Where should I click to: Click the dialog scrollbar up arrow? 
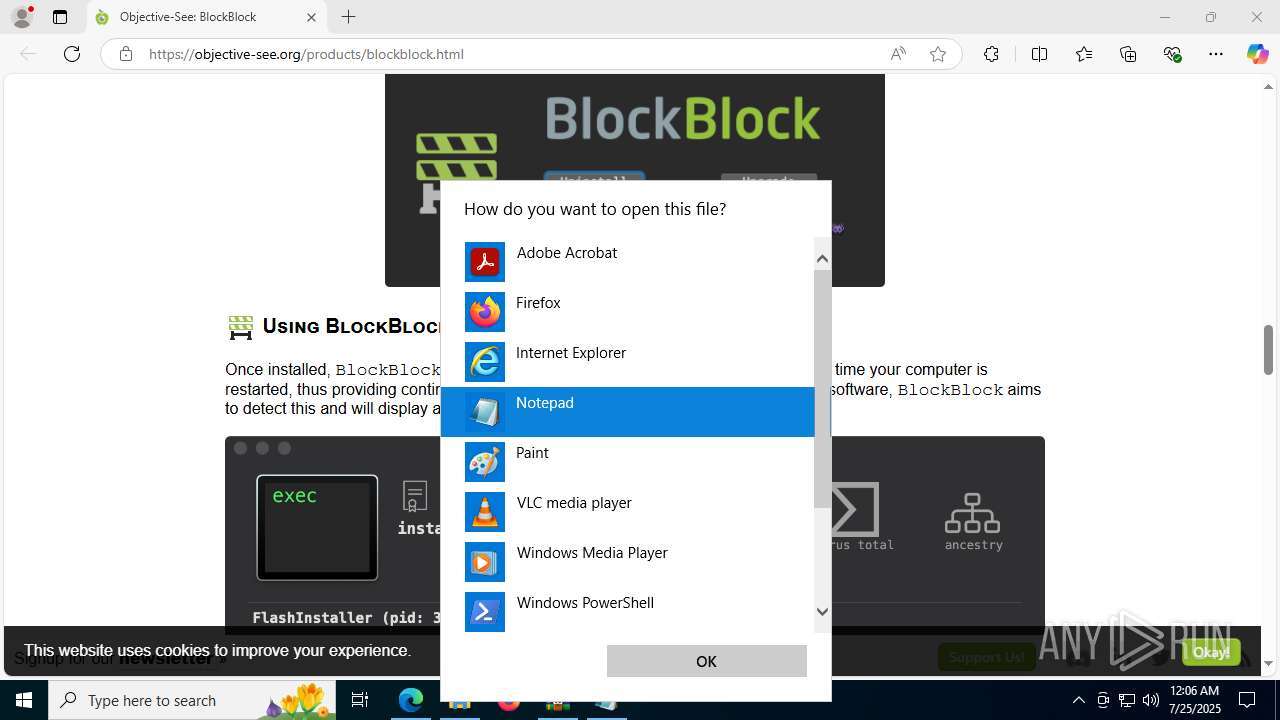tap(822, 258)
